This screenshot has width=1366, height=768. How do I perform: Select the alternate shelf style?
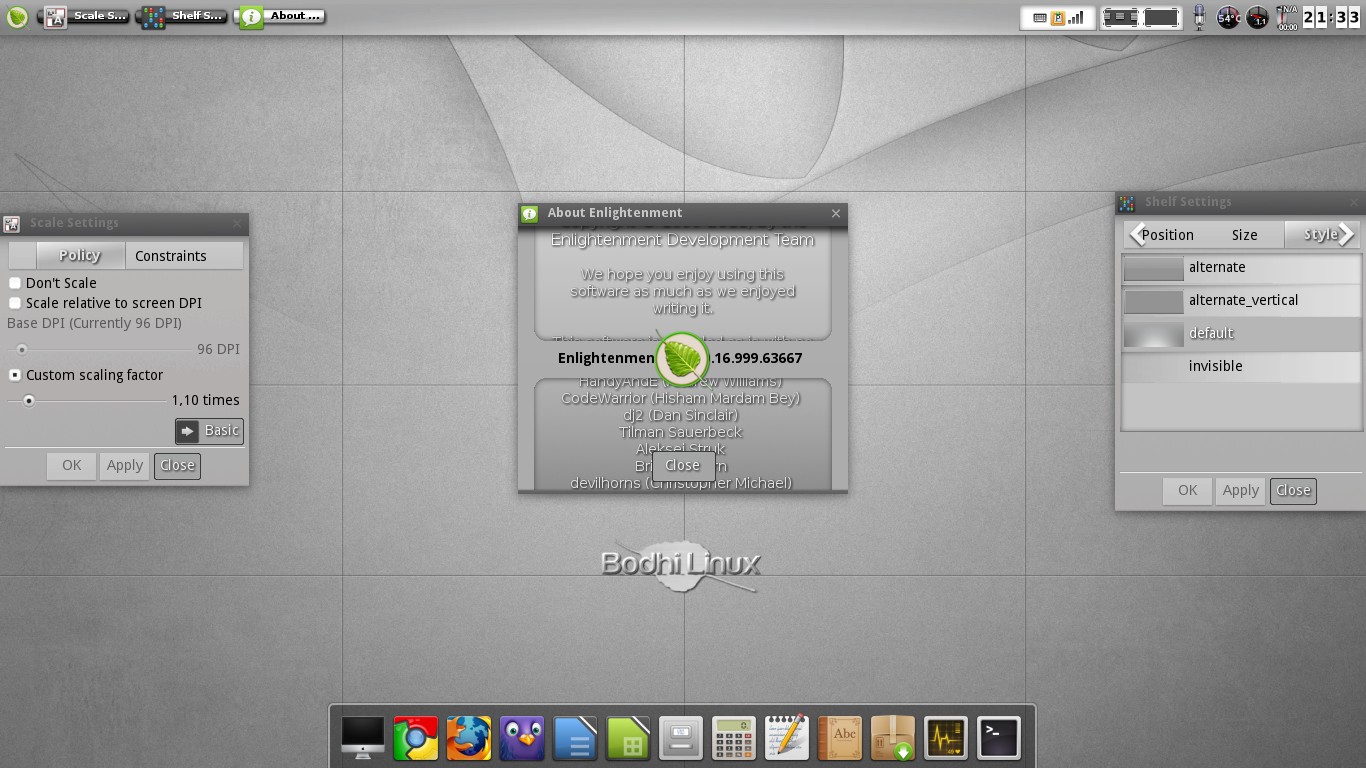pos(1241,268)
